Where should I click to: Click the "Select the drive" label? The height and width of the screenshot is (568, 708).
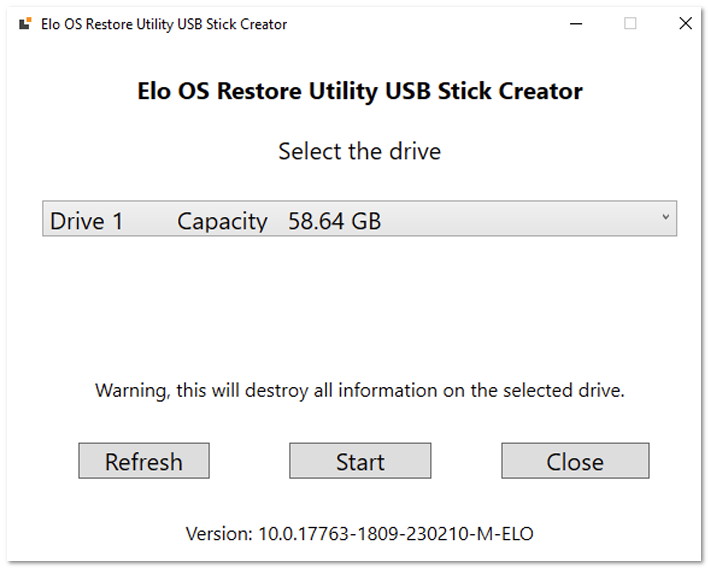(359, 151)
